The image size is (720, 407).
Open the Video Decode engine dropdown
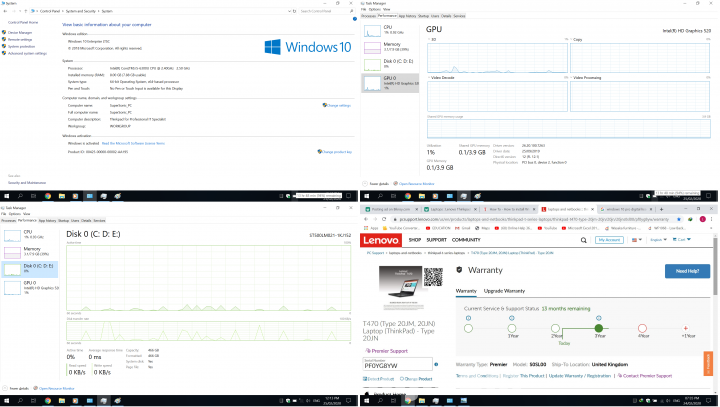point(442,78)
